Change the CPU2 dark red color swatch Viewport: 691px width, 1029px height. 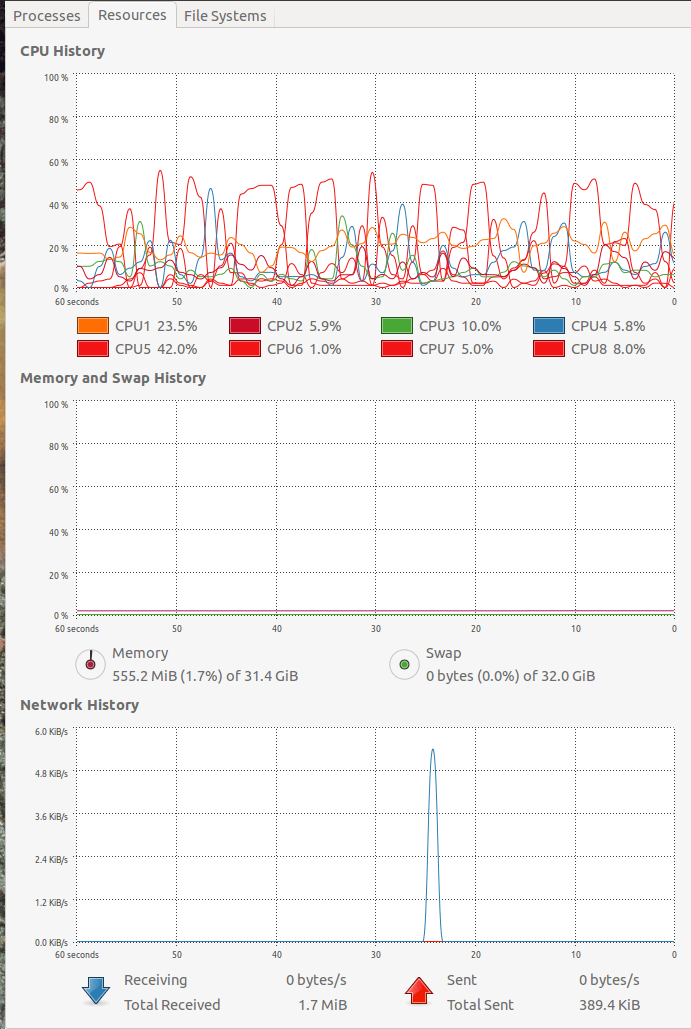click(245, 326)
